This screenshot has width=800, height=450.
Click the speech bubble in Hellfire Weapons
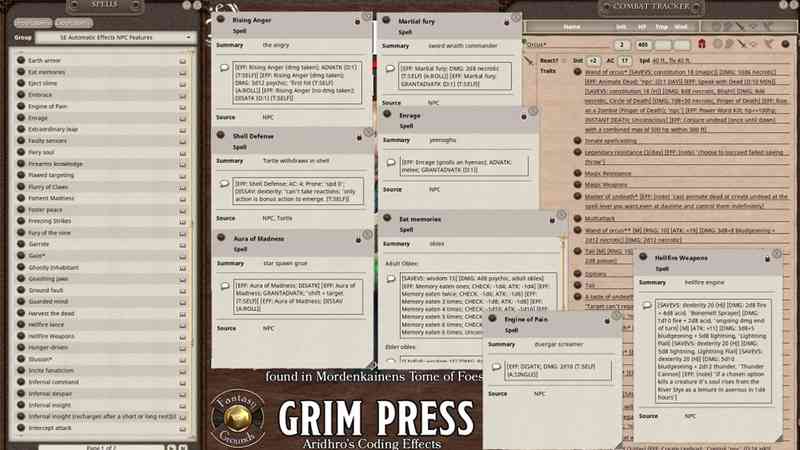tap(647, 306)
